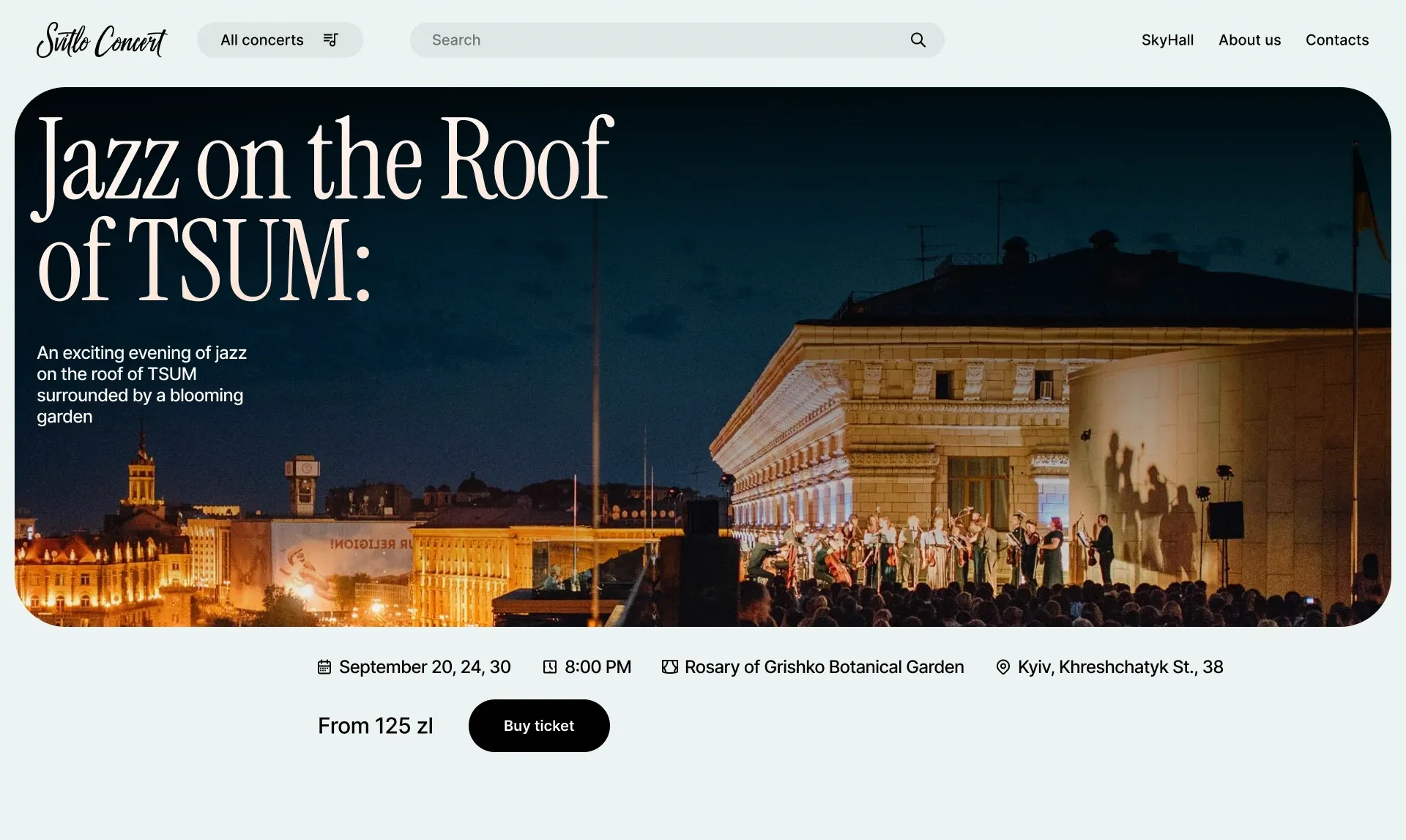Select the September 20, 24, 30 dates text

425,666
